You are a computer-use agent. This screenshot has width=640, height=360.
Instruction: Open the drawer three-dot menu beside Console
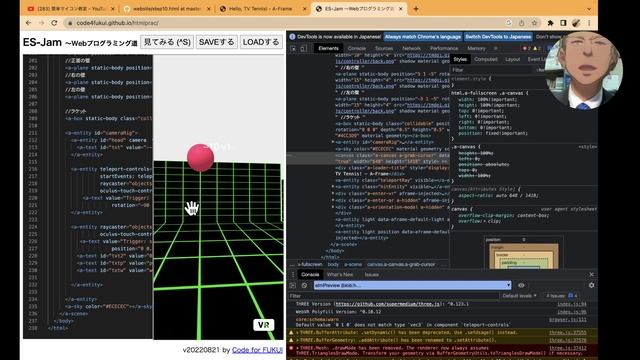tap(293, 274)
